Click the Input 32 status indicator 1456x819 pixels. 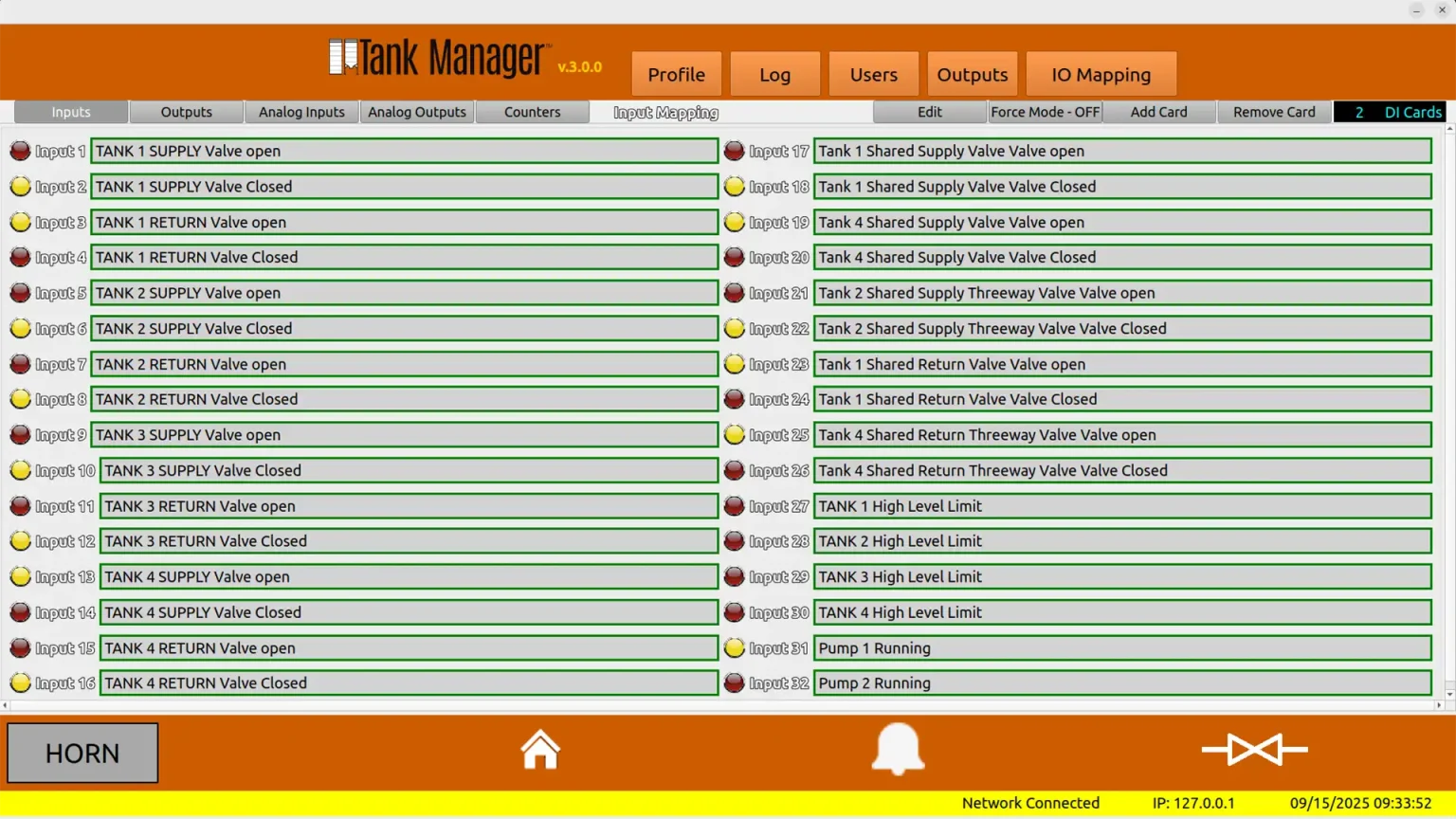click(x=734, y=682)
